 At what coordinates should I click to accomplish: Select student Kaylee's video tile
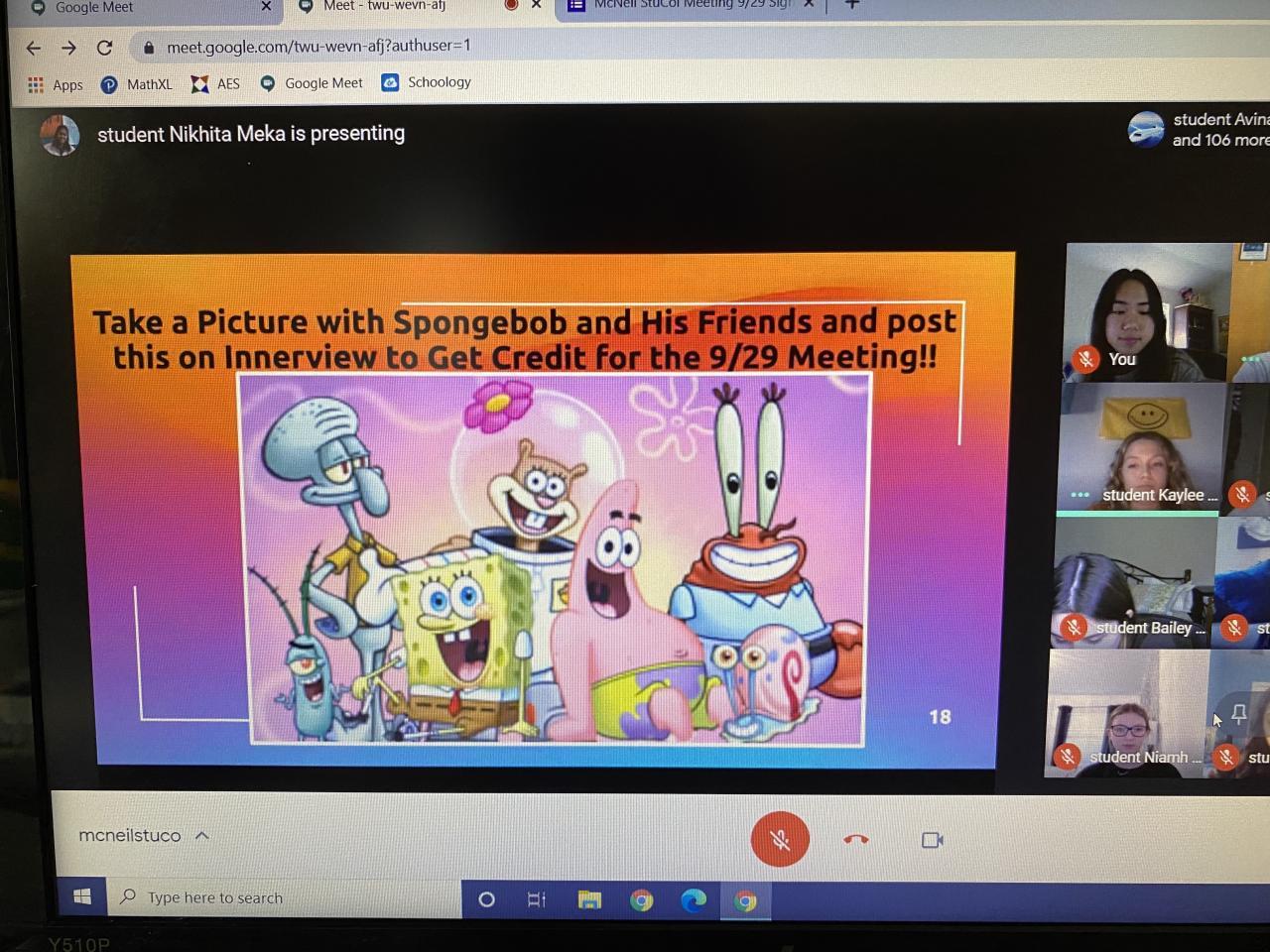coord(1142,448)
